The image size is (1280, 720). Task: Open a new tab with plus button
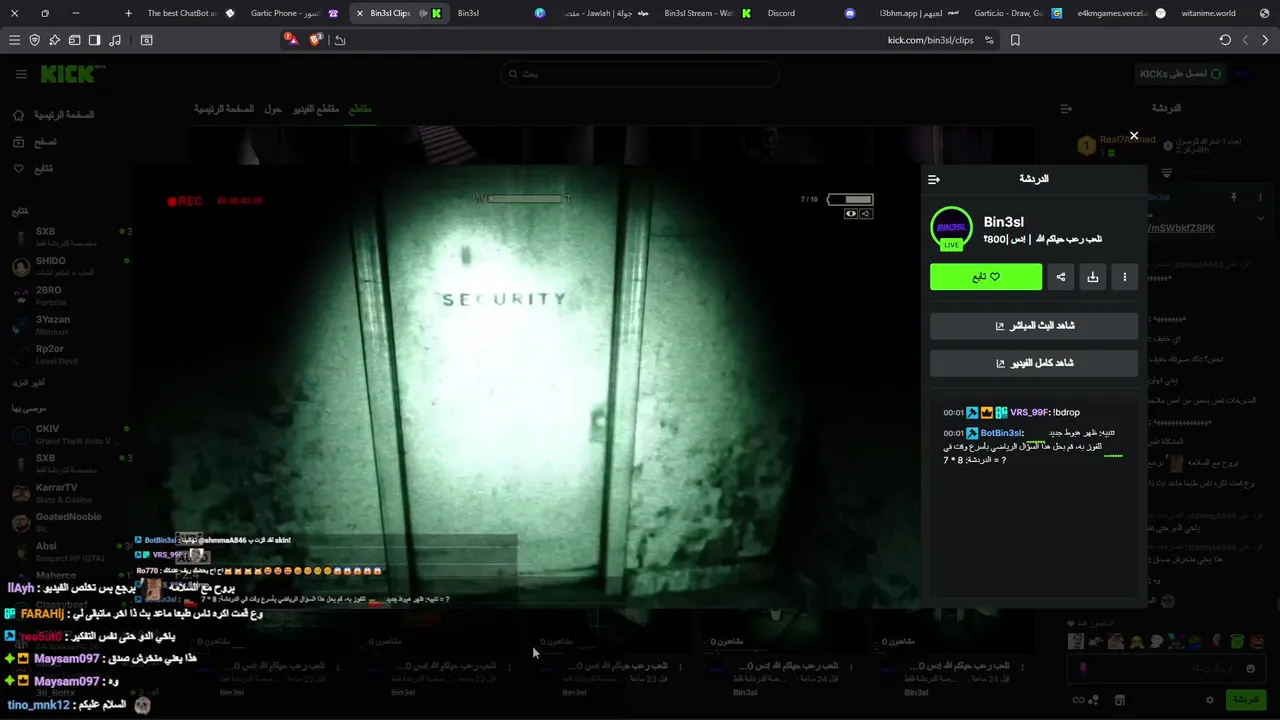click(x=128, y=13)
